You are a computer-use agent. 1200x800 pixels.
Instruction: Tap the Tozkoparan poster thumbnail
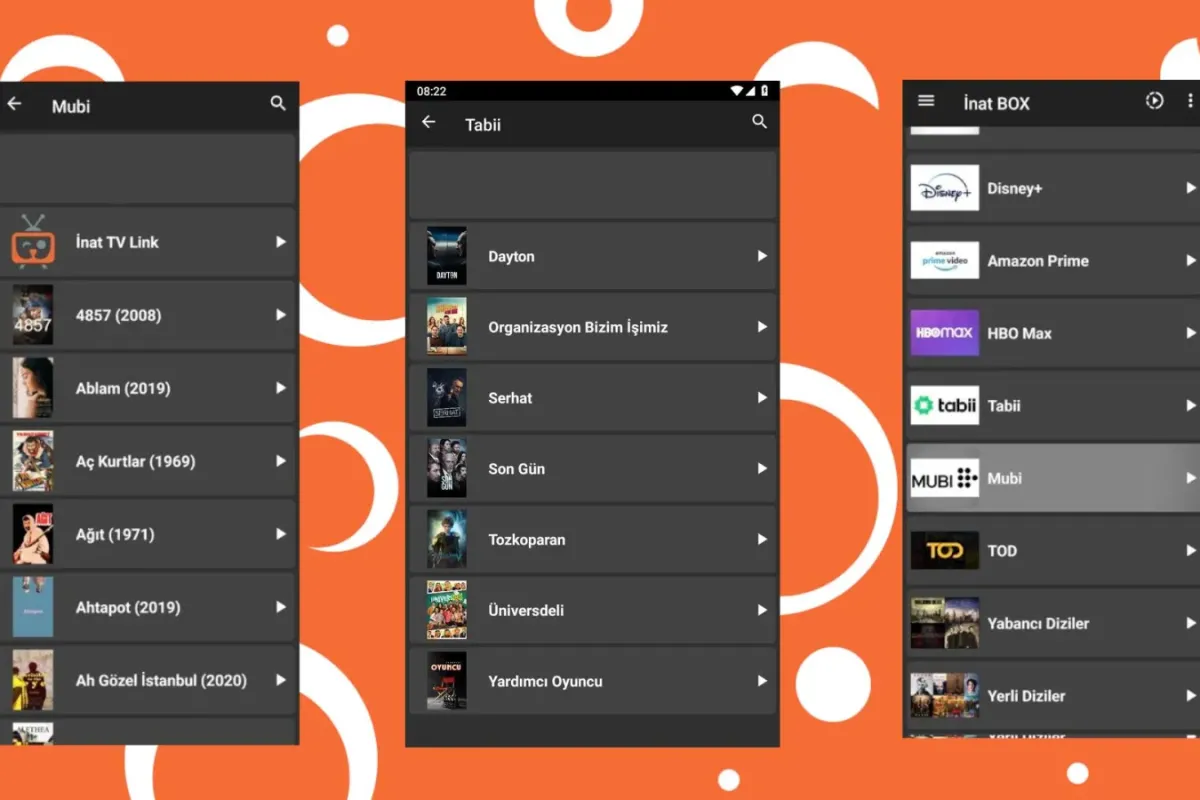446,539
